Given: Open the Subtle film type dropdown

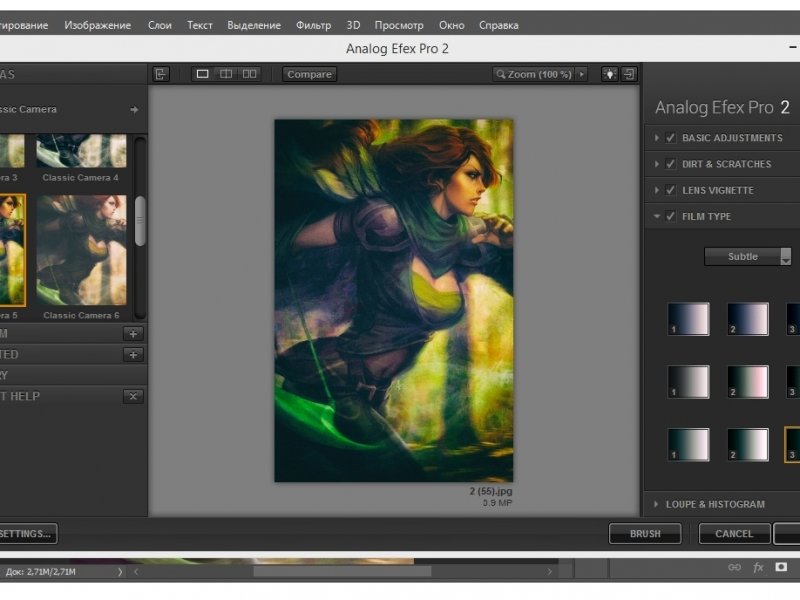Looking at the screenshot, I should (747, 257).
